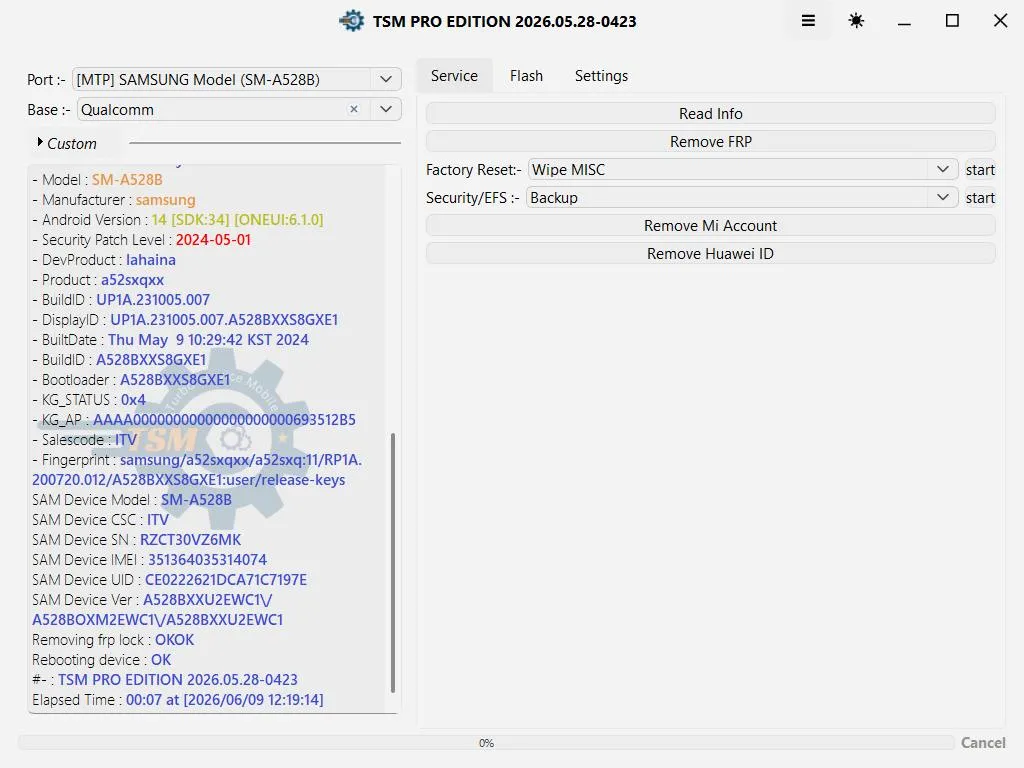The height and width of the screenshot is (768, 1024).
Task: Click the Remove FRP button
Action: (711, 142)
